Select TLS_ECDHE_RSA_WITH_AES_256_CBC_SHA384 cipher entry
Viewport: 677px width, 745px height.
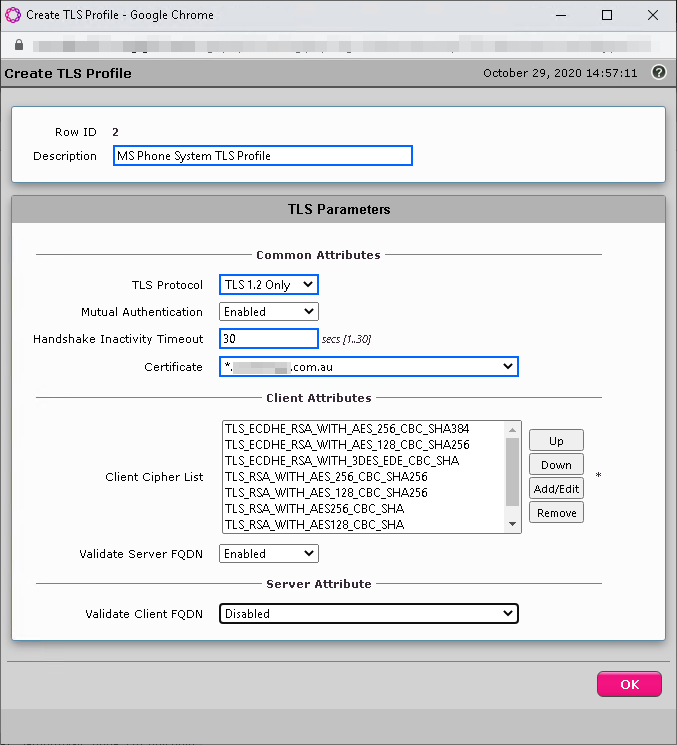point(347,429)
